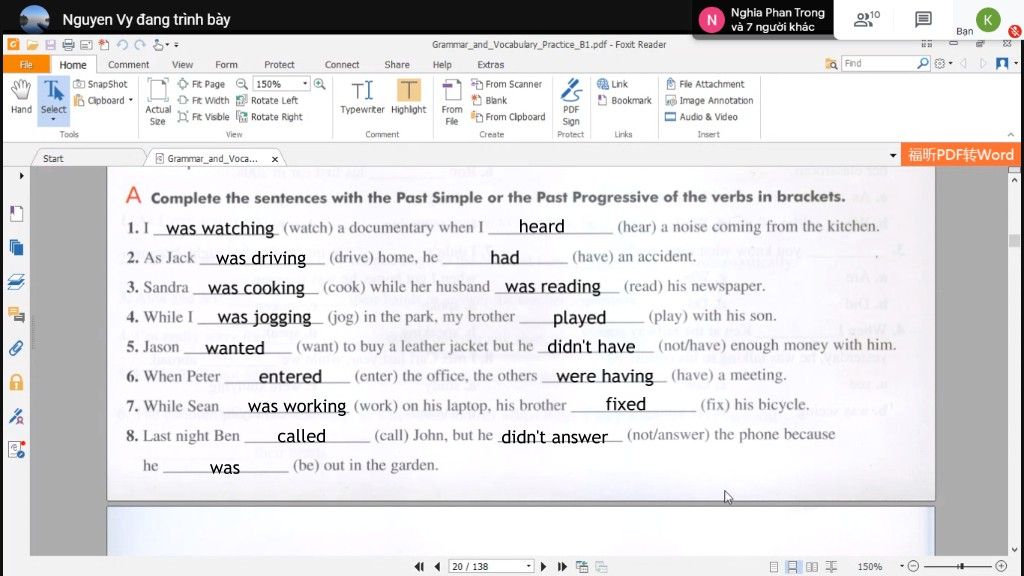
Task: Select the Typewriter comment tool
Action: tap(362, 97)
